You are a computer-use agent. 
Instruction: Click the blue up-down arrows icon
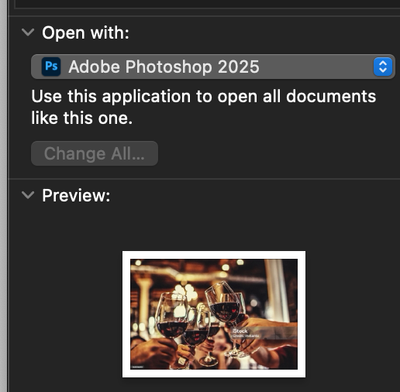point(383,66)
